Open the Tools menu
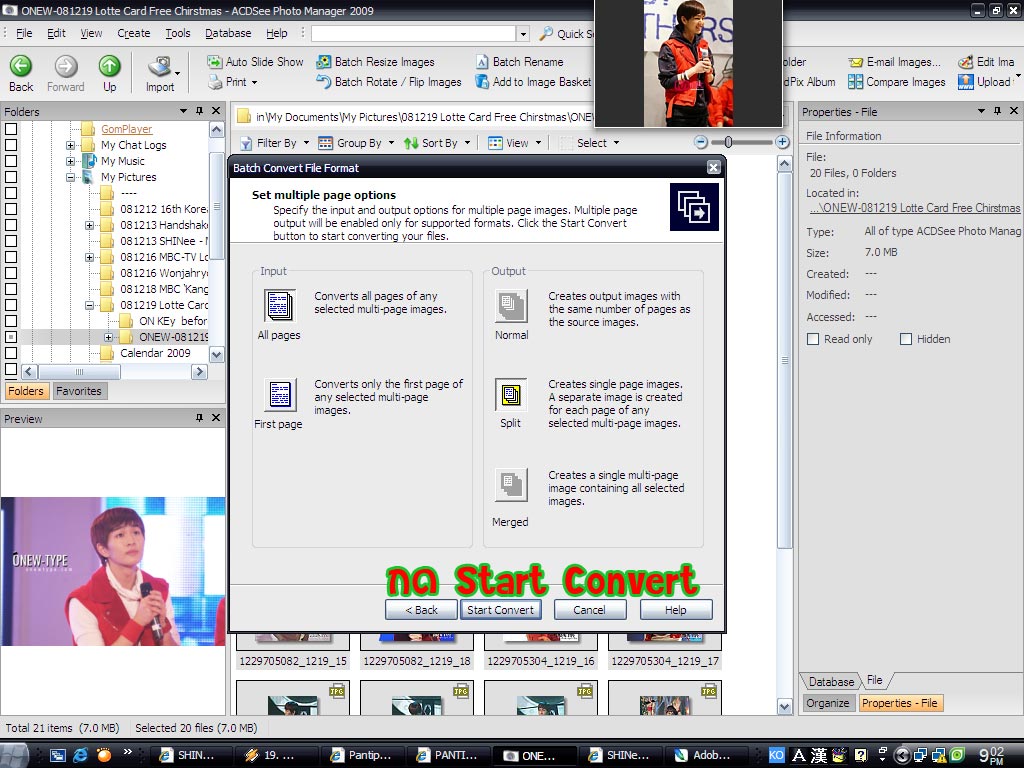The image size is (1024, 768). (x=178, y=33)
